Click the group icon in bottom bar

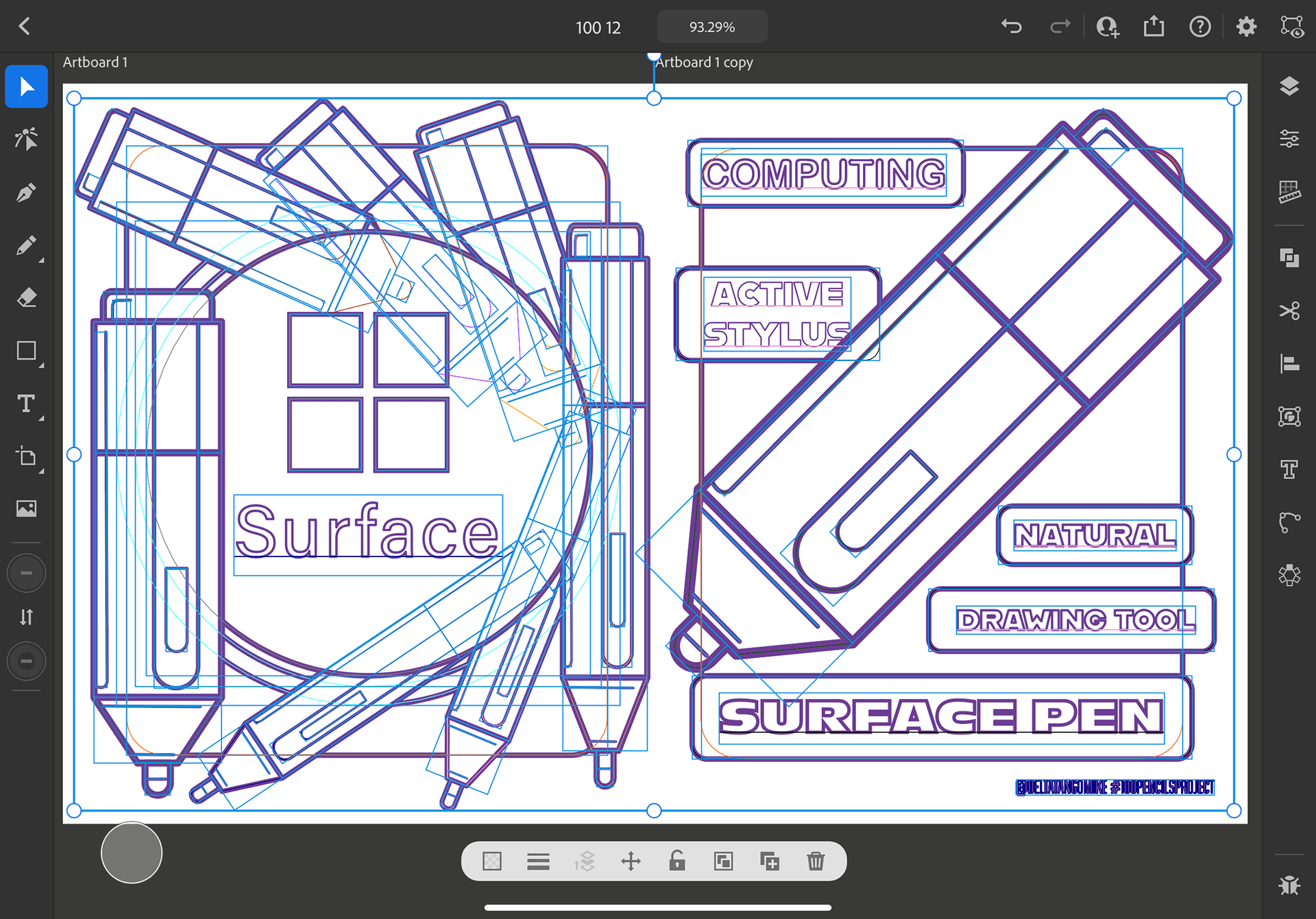(723, 861)
